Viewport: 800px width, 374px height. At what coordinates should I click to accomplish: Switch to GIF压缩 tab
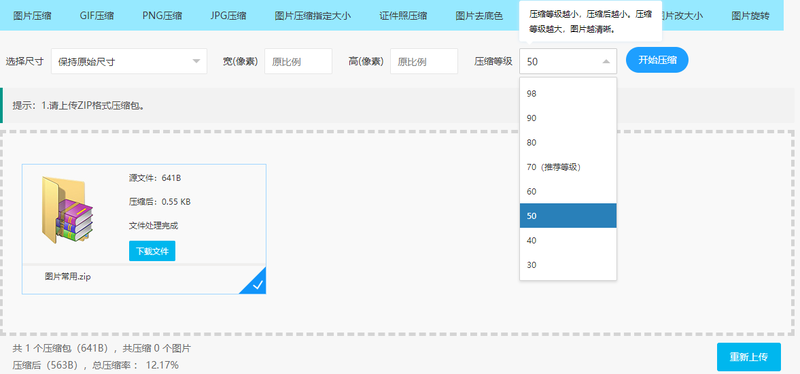(97, 16)
